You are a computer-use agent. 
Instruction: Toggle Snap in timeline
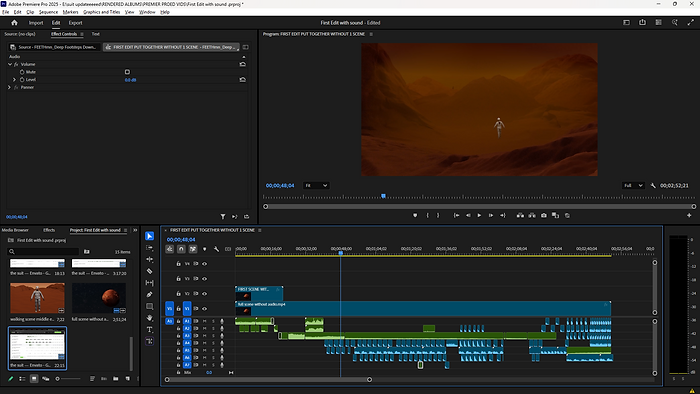181,249
